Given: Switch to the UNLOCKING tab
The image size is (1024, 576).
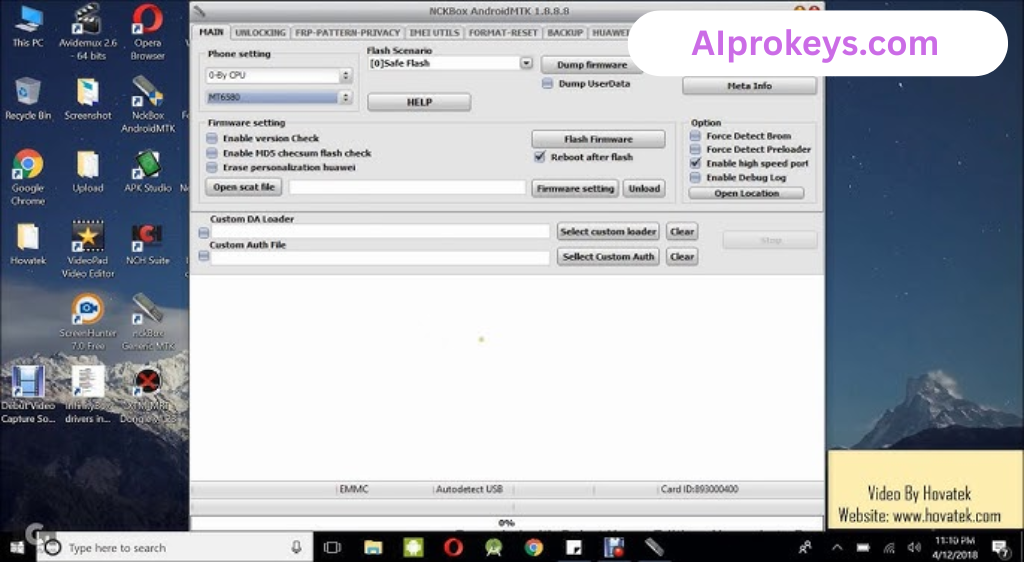Looking at the screenshot, I should click(260, 33).
